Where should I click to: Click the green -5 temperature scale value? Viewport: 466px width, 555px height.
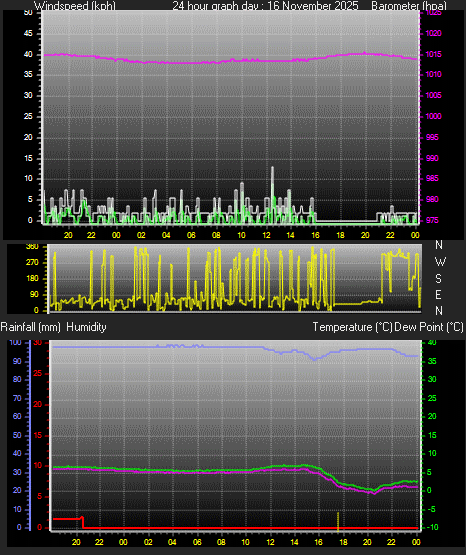[432, 509]
